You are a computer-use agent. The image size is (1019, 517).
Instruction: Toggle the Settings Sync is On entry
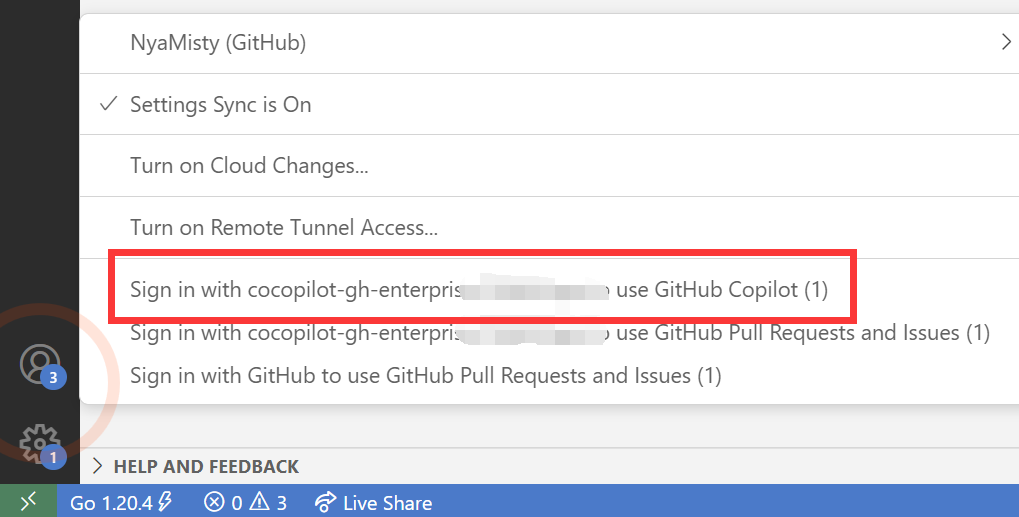point(220,105)
